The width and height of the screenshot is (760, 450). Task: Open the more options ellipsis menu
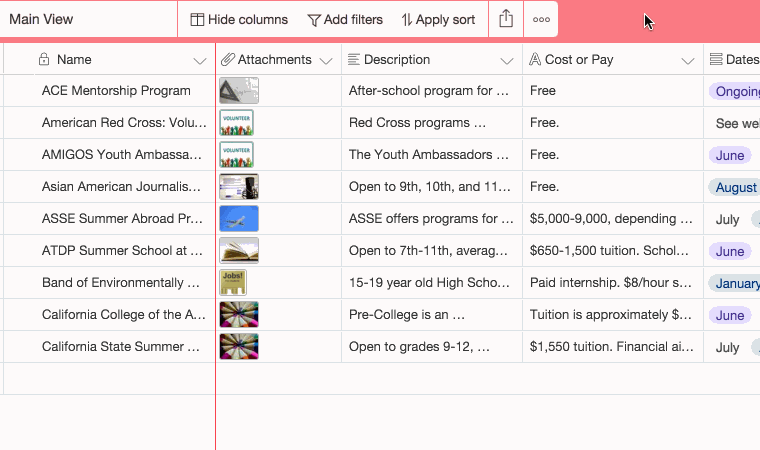[541, 19]
